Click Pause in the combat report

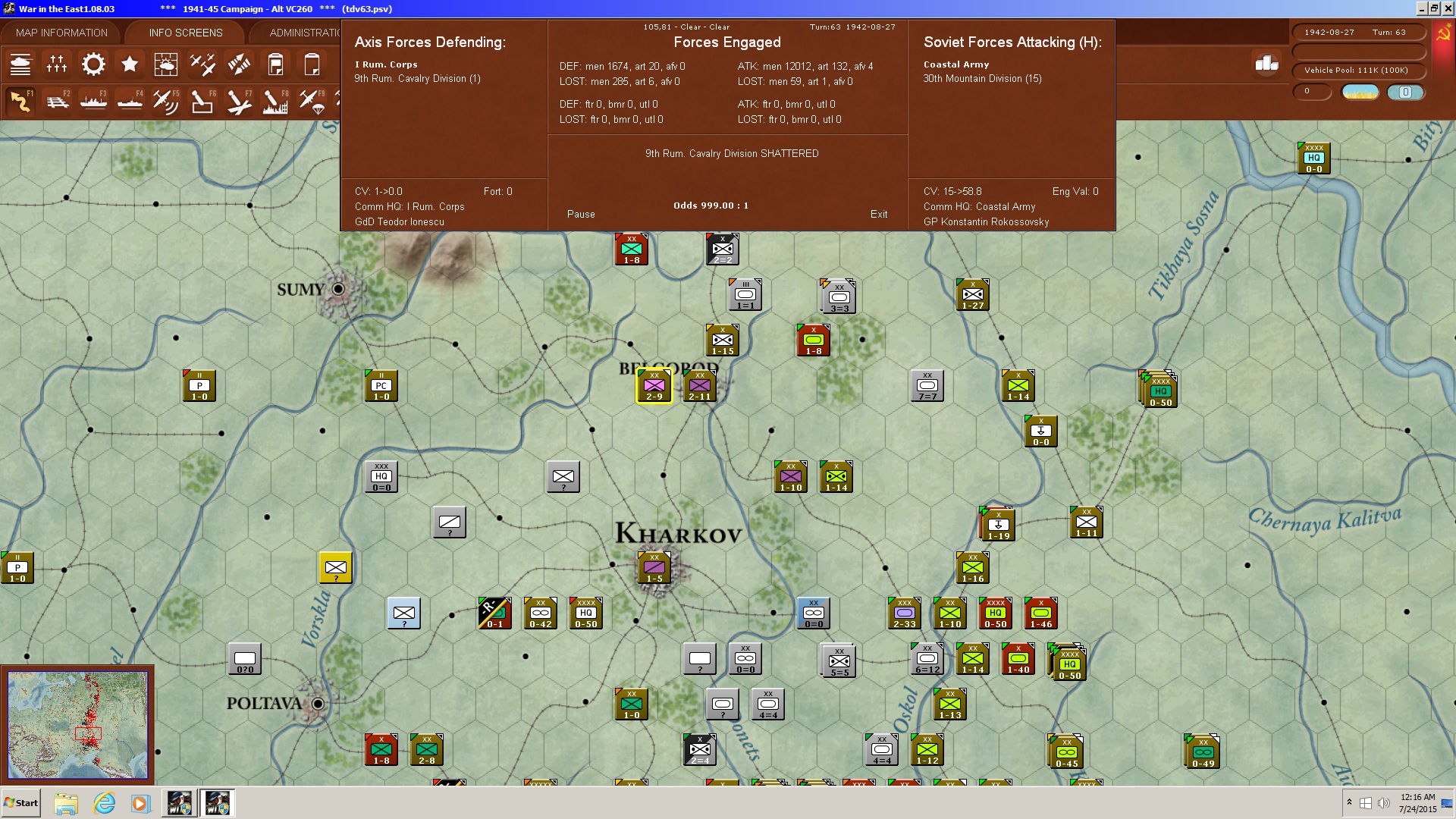click(581, 215)
